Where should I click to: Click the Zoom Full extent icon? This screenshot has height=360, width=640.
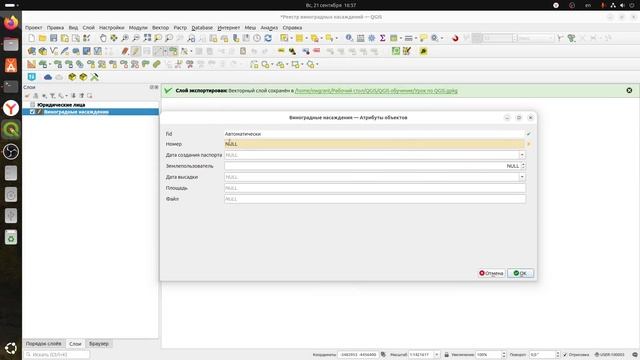pyautogui.click(x=147, y=38)
